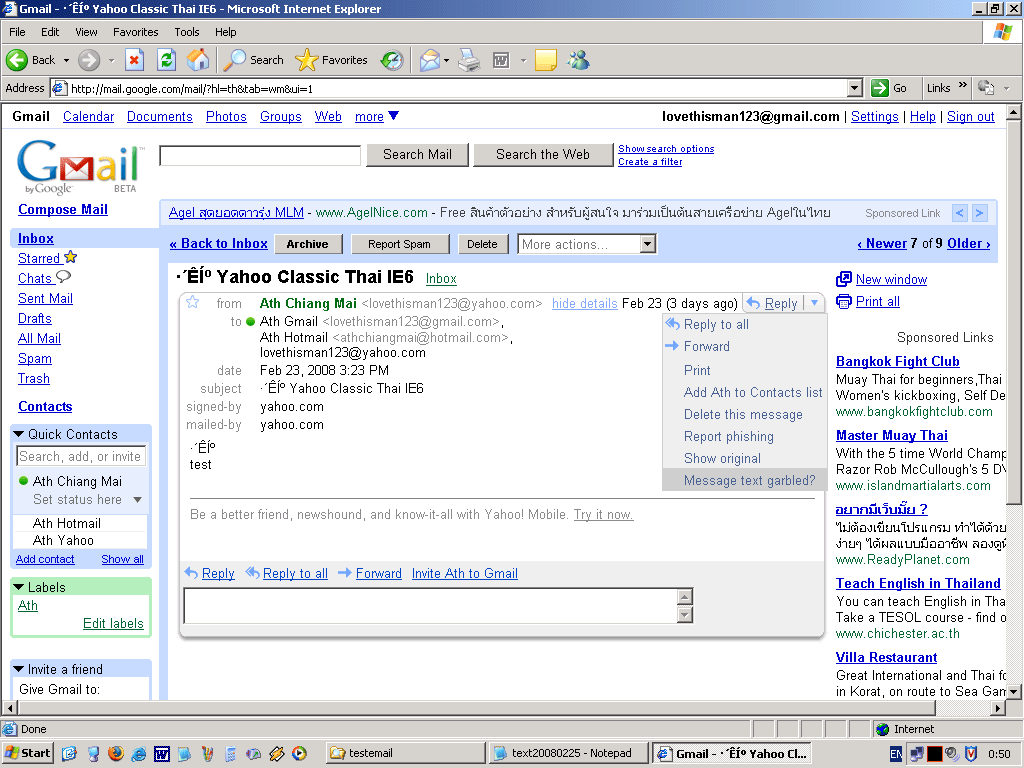Viewport: 1024px width, 768px height.
Task: Click the language EN indicator in tray
Action: click(896, 754)
